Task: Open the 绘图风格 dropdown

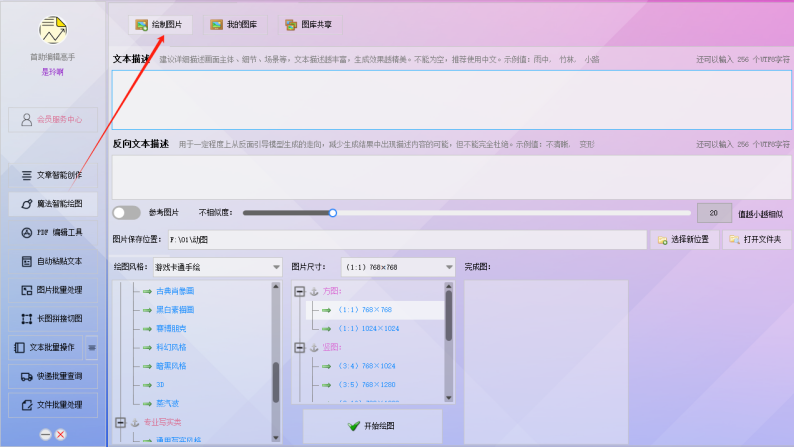Action: point(218,267)
